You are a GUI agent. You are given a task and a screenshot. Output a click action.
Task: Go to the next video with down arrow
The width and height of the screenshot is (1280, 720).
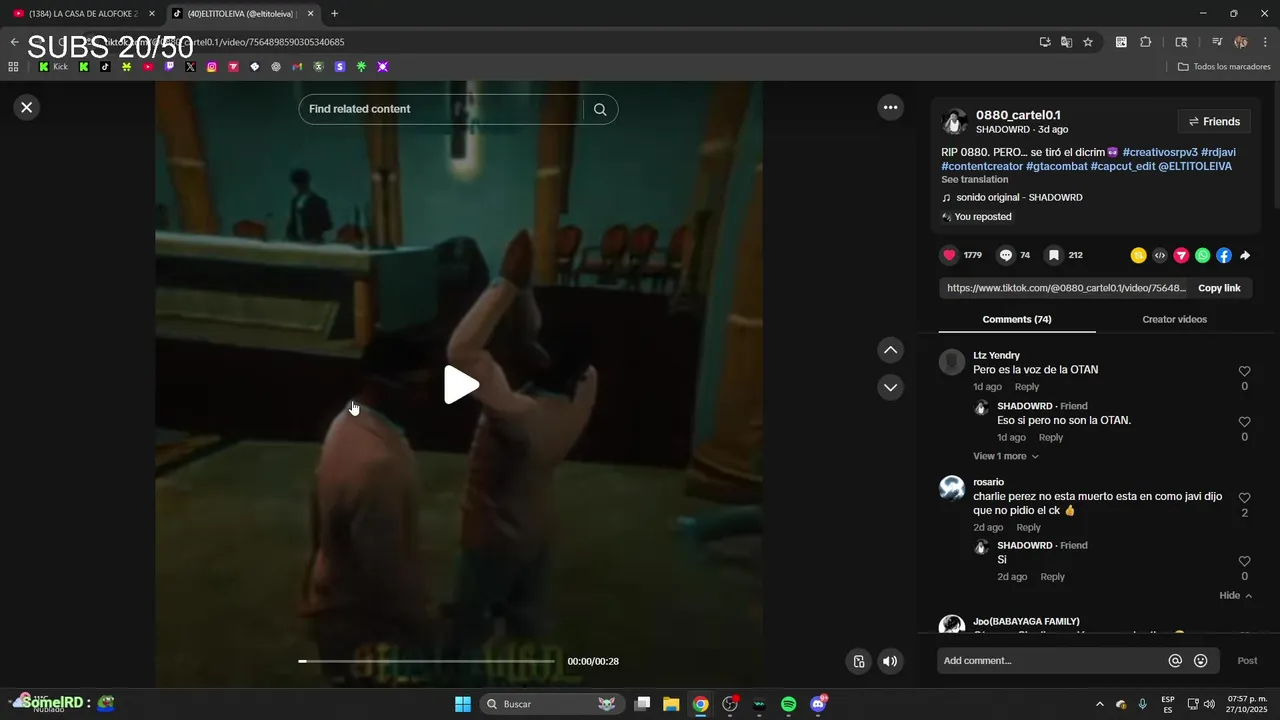coord(890,387)
